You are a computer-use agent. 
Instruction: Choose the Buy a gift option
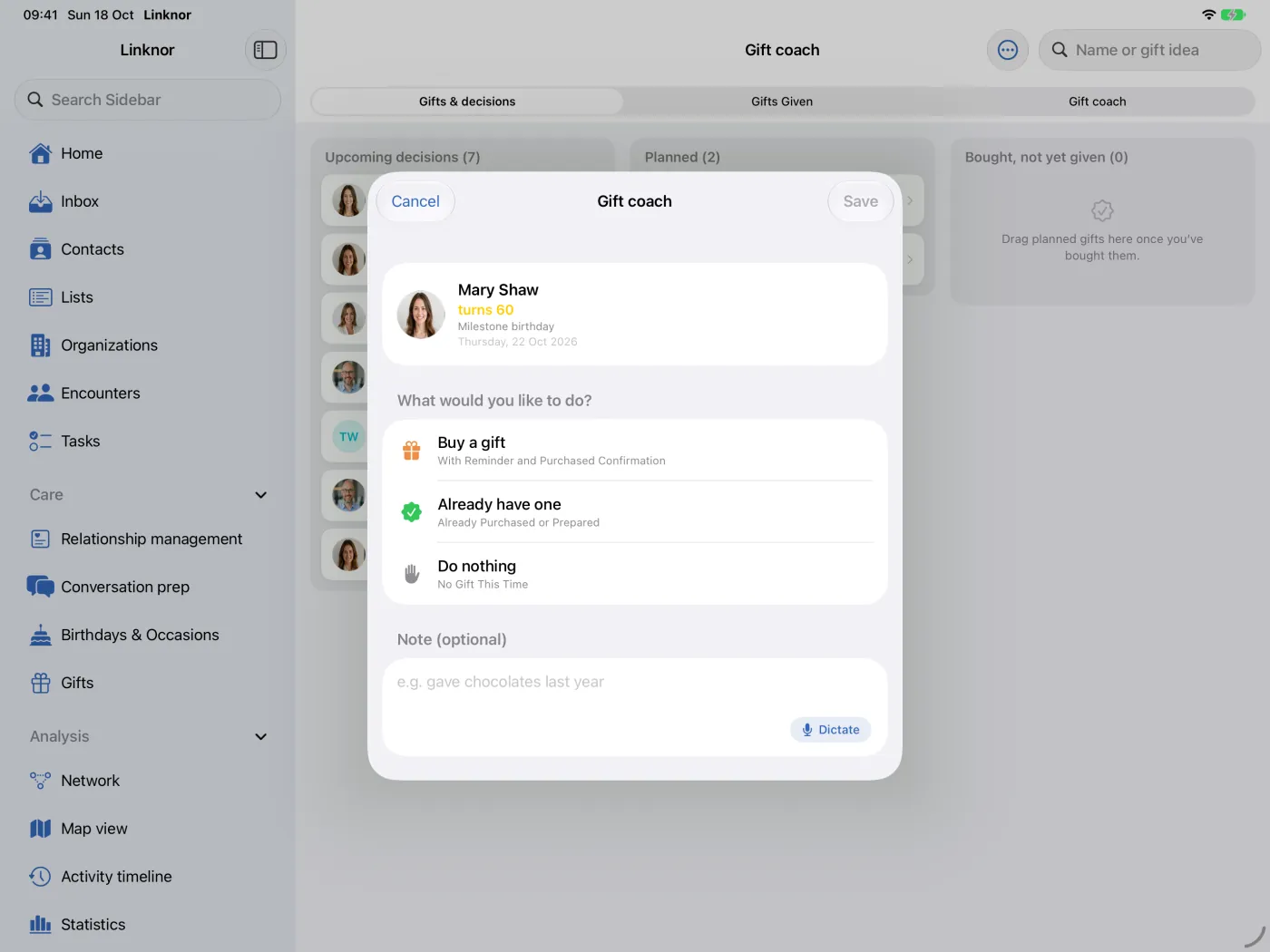pos(635,451)
